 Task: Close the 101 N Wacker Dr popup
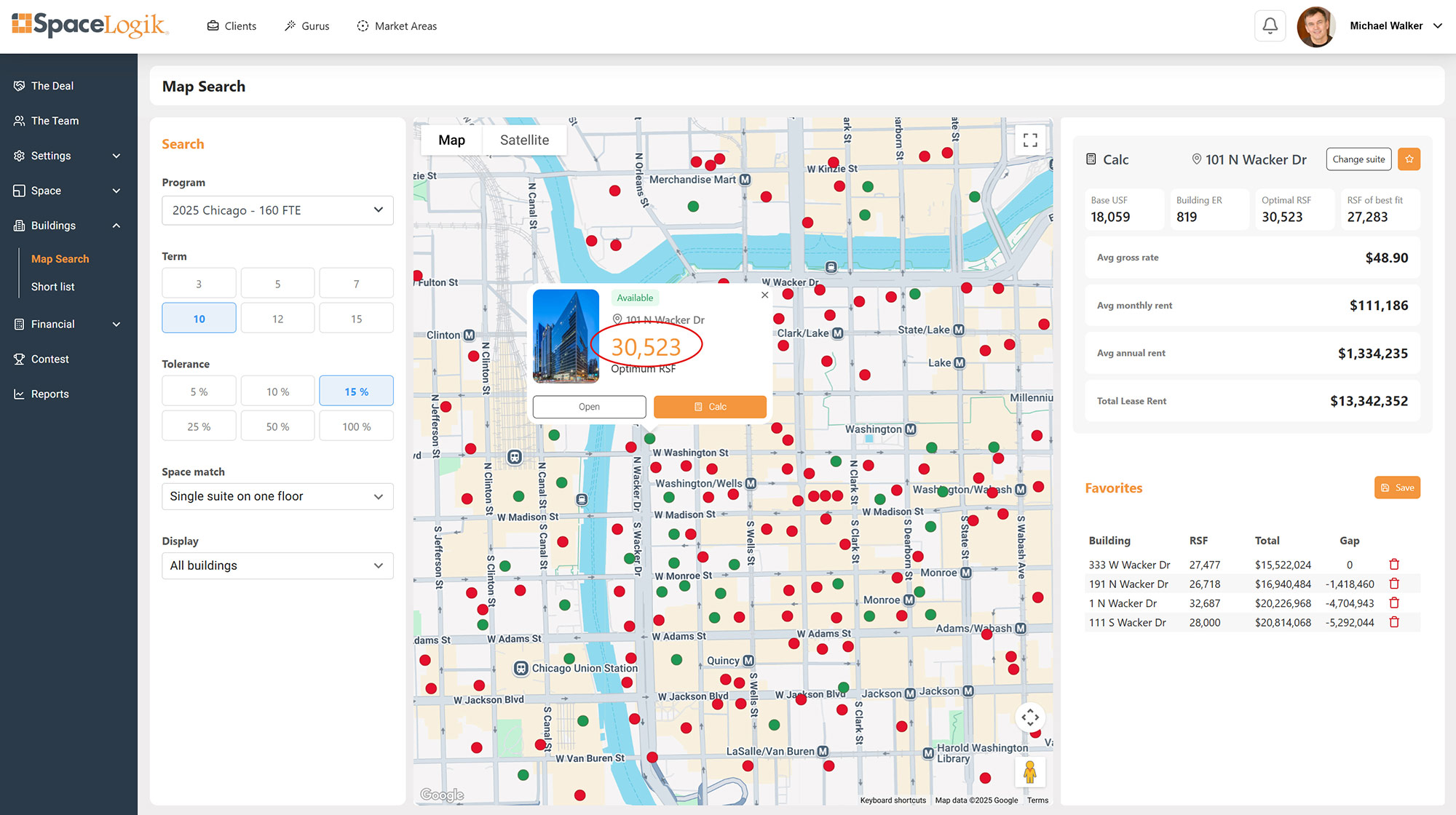(764, 295)
